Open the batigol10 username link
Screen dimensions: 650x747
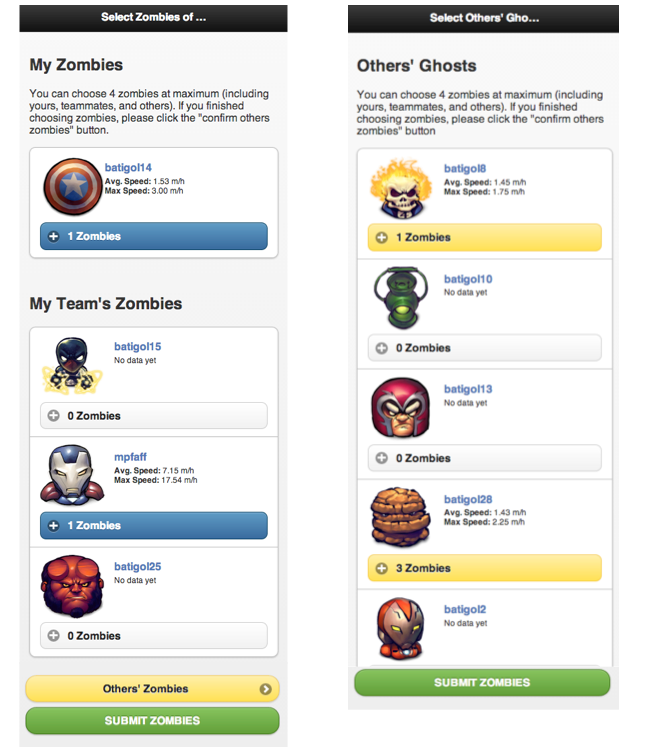pyautogui.click(x=468, y=279)
